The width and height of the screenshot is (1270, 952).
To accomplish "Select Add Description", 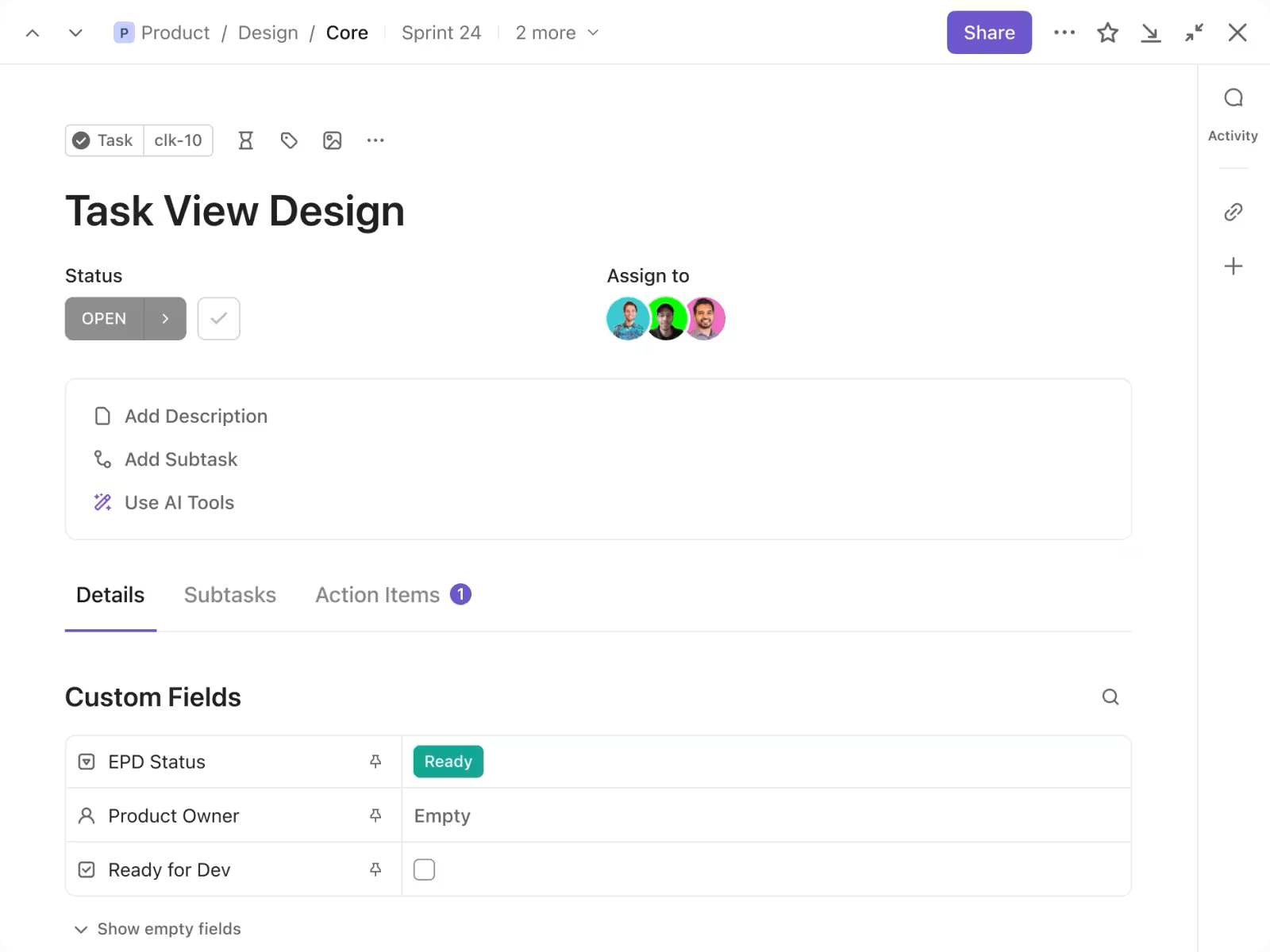I will coord(195,416).
